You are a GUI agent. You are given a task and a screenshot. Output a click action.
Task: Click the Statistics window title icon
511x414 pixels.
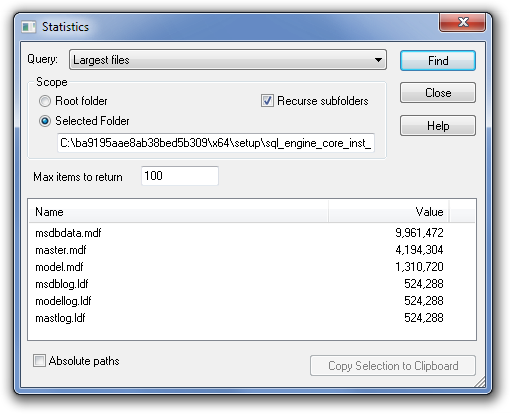[x=28, y=27]
